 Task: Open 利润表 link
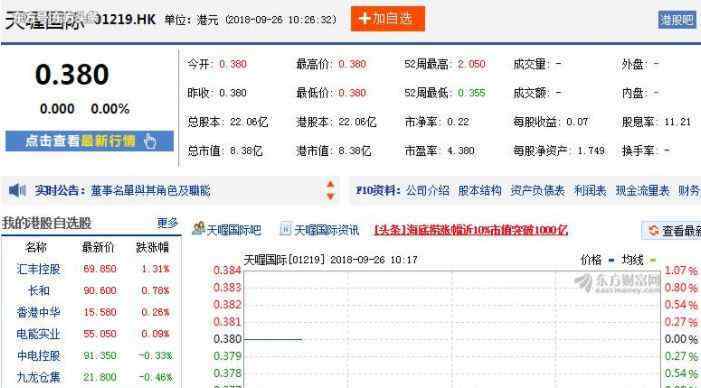click(x=590, y=191)
